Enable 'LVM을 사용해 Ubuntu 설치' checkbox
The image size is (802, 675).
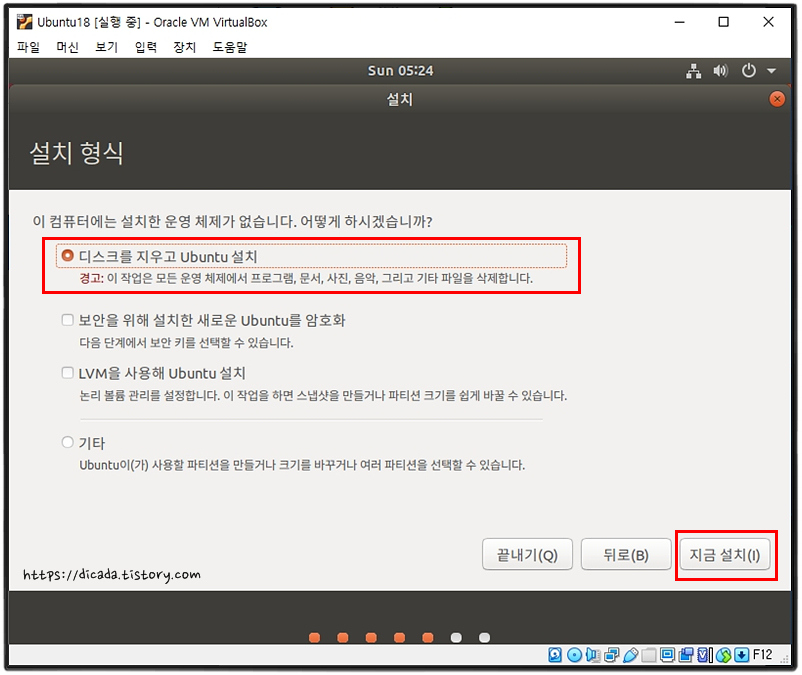pos(68,373)
